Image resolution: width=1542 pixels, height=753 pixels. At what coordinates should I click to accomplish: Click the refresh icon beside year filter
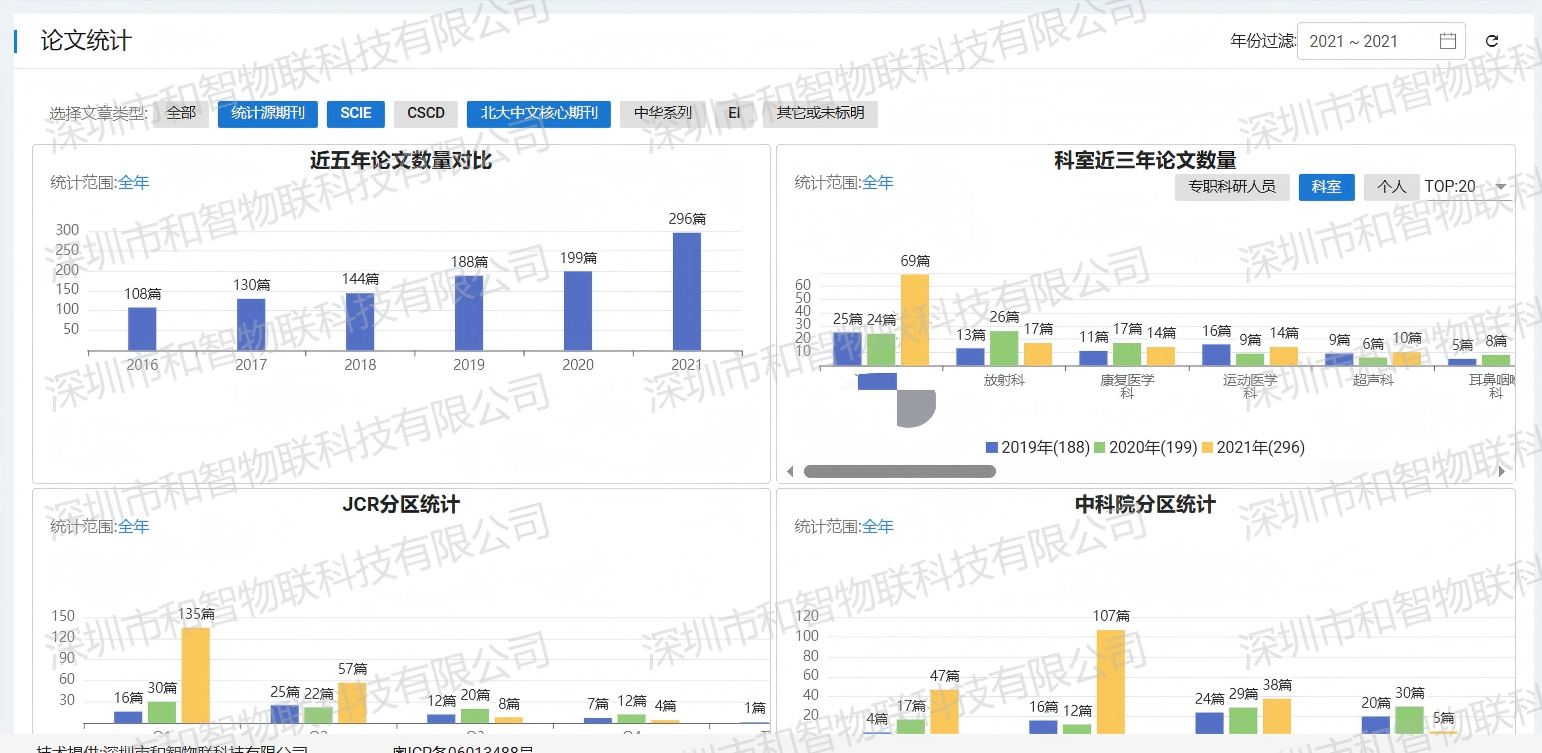(x=1492, y=41)
